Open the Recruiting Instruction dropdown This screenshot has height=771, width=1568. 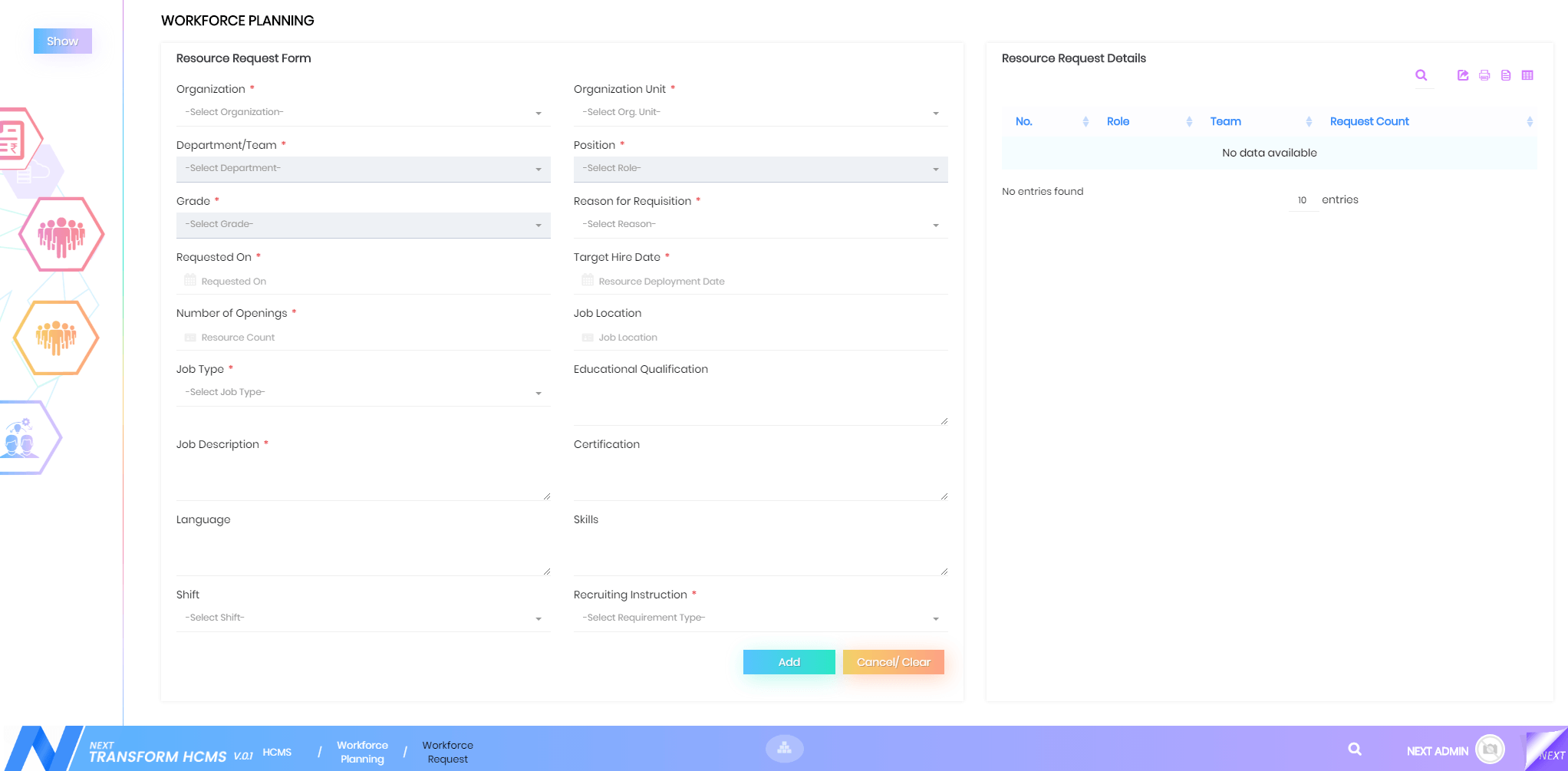coord(760,618)
